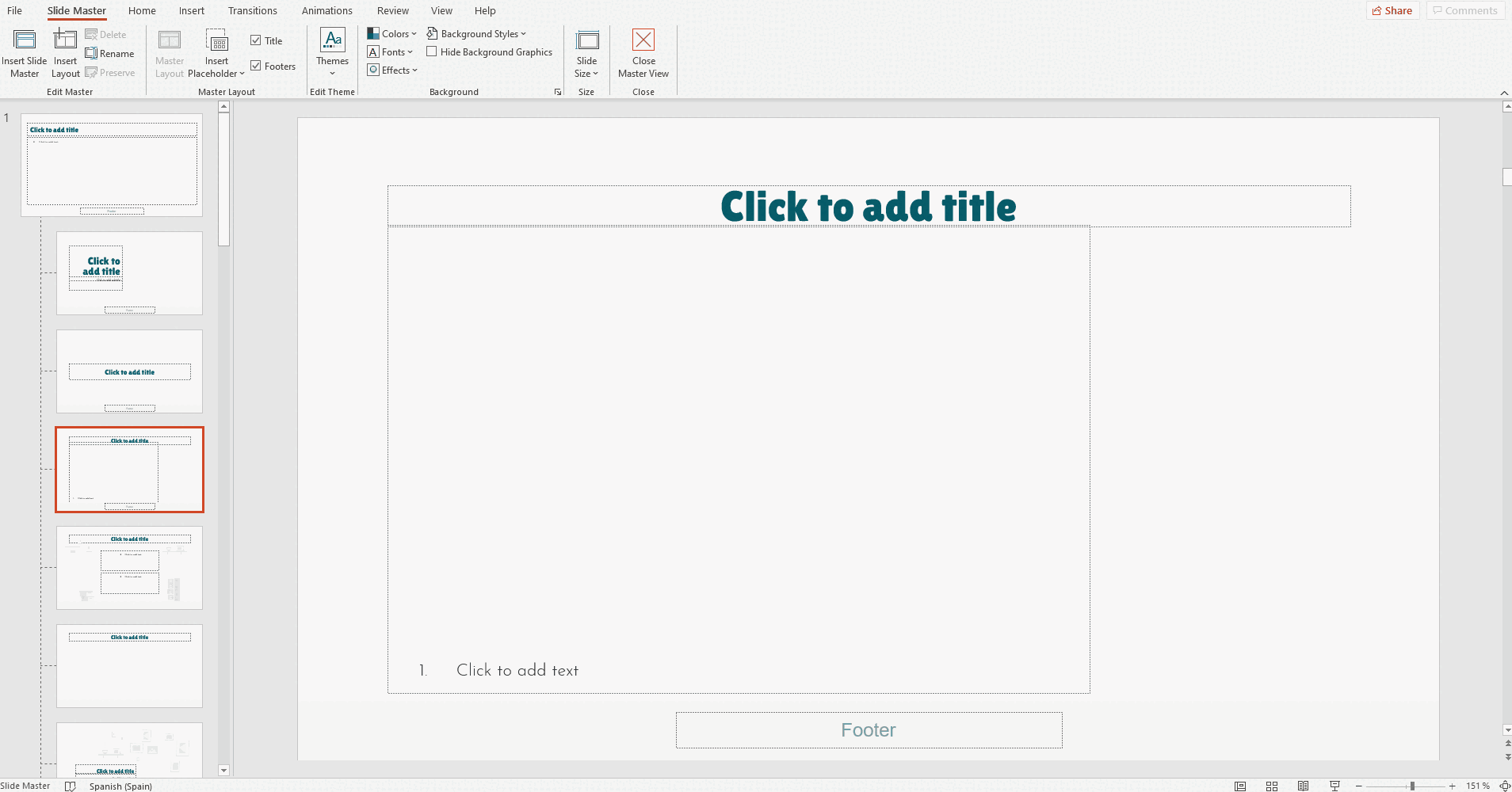Open the File menu
Screen dimensions: 1512x792
[x=15, y=11]
